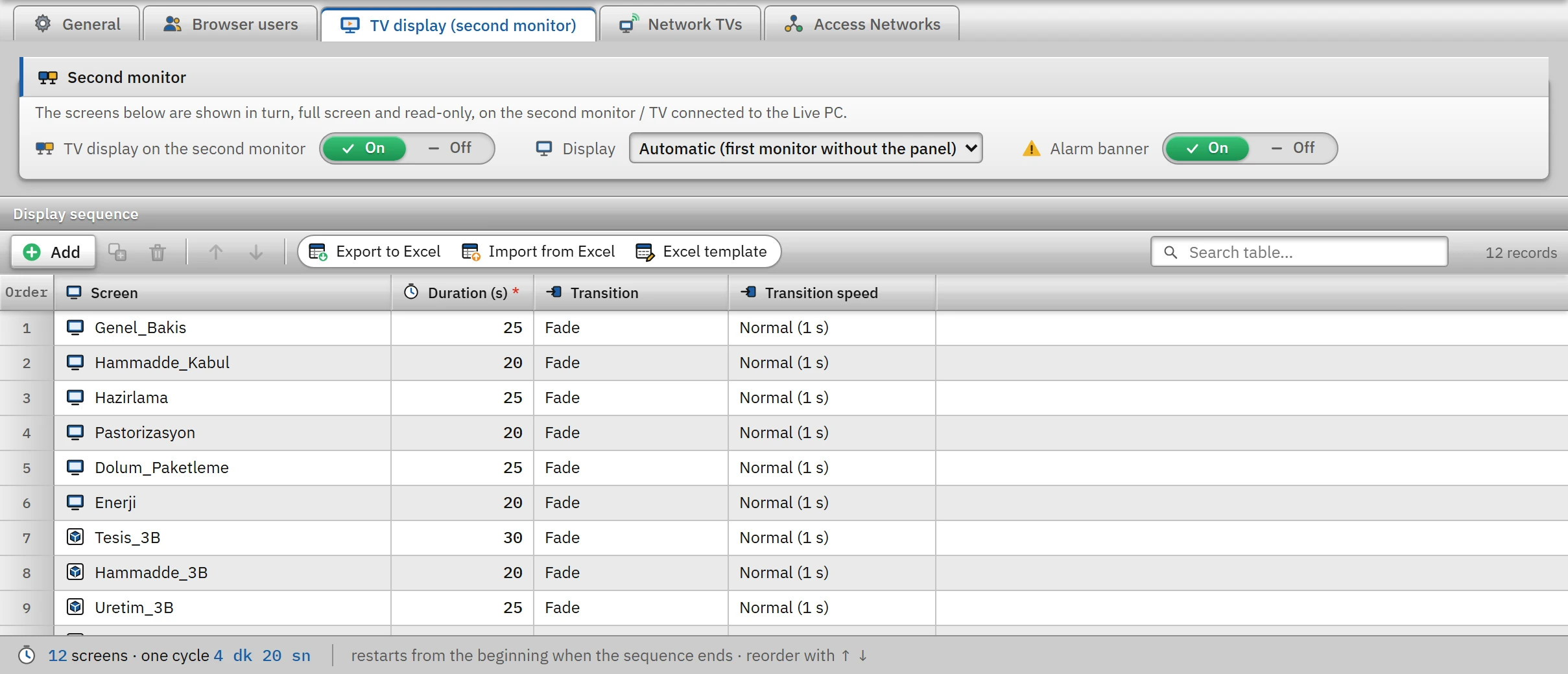This screenshot has width=1568, height=674.
Task: Click the screen icon beside Pastorizasyon
Action: [x=75, y=432]
